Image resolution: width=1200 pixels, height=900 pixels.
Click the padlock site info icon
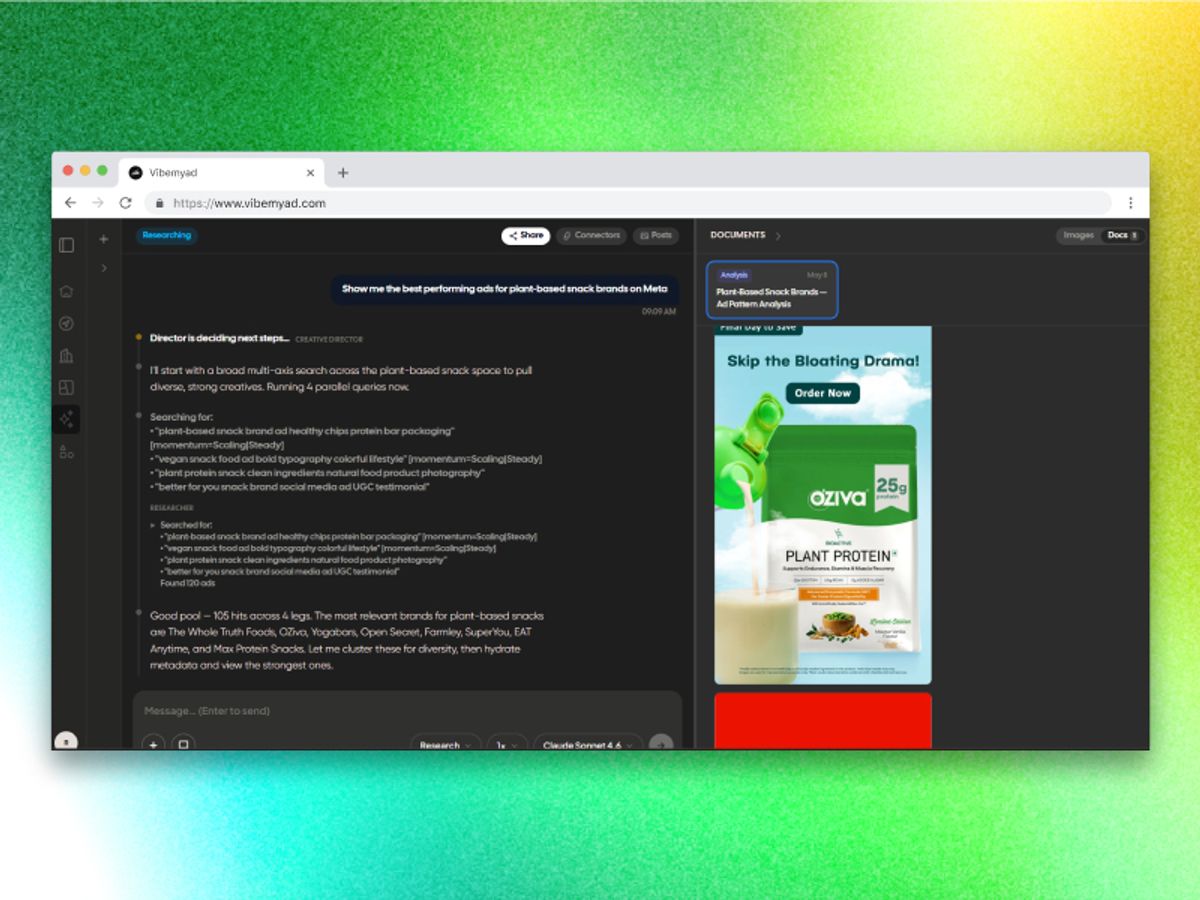tap(160, 203)
